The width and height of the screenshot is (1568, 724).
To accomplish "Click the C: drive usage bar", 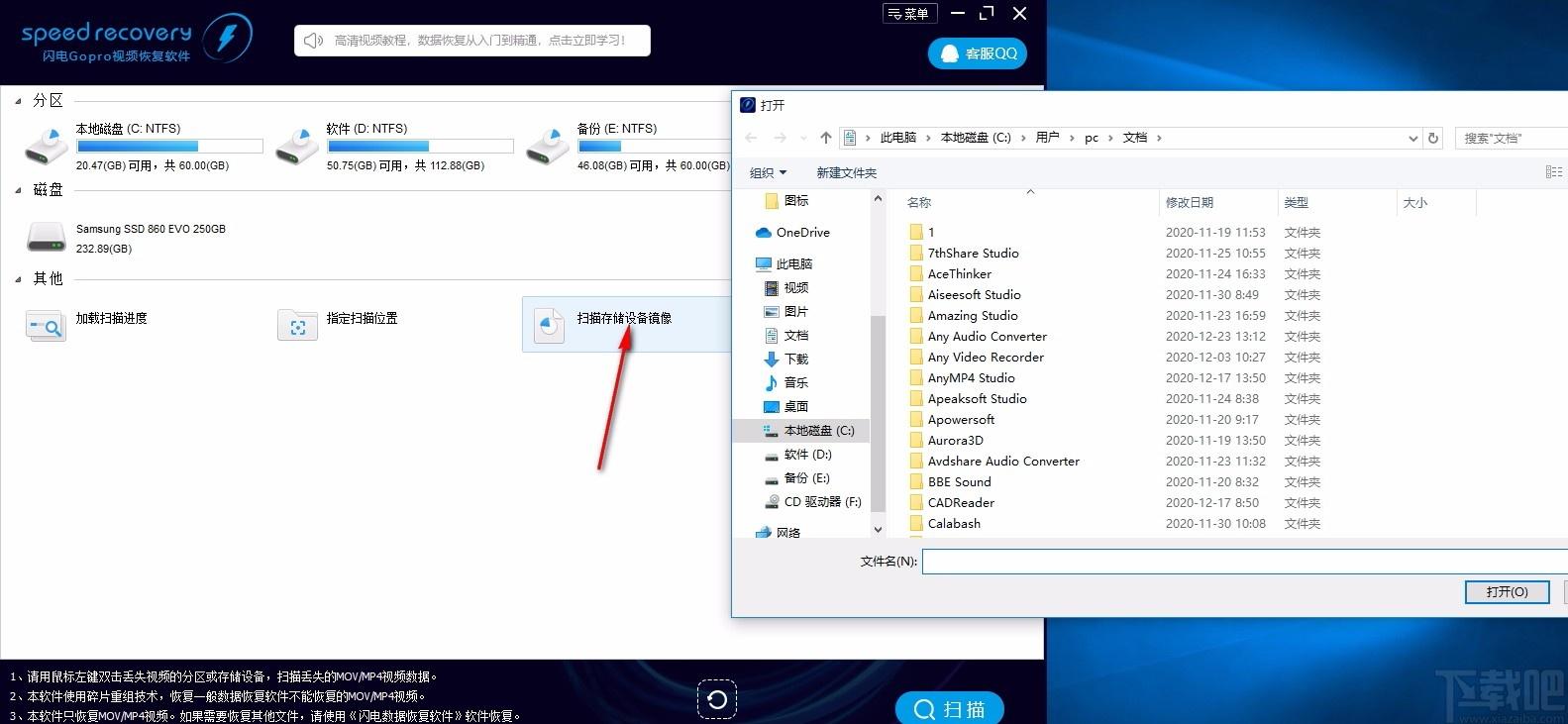I will tap(169, 147).
